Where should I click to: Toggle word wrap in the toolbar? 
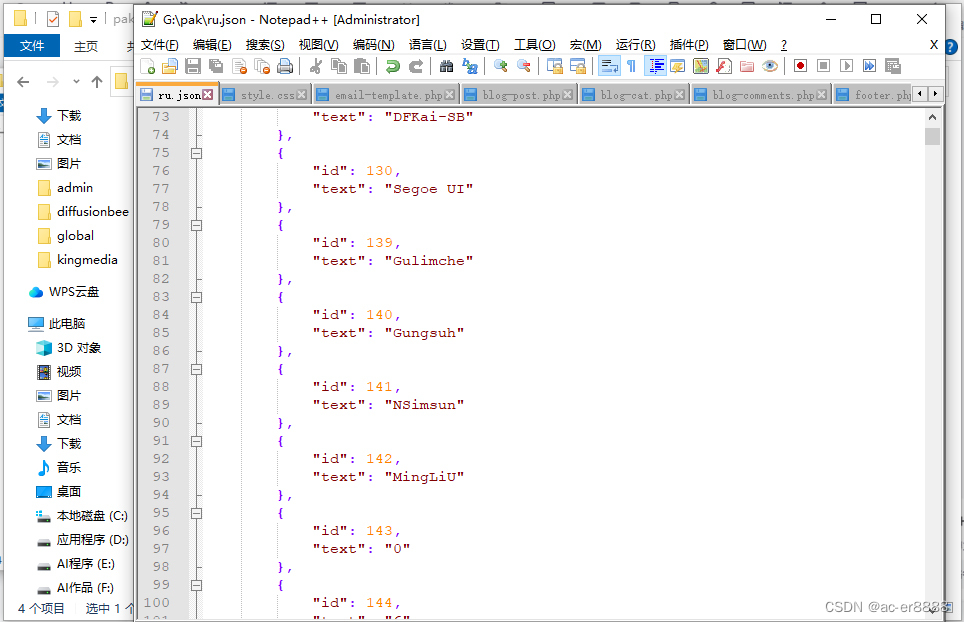pos(609,66)
